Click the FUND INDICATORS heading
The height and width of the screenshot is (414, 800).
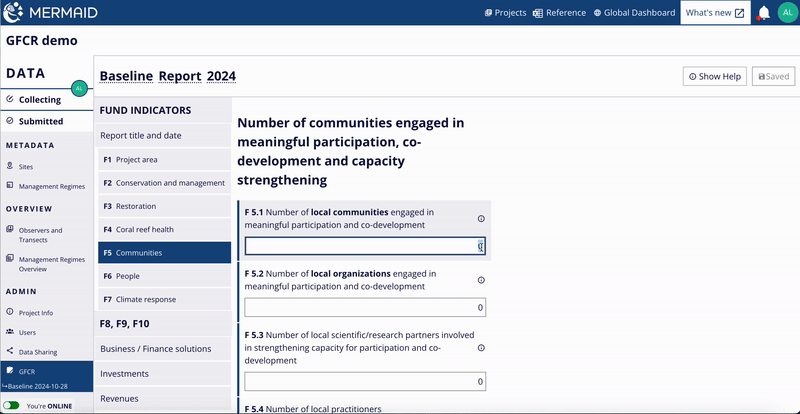tap(145, 110)
